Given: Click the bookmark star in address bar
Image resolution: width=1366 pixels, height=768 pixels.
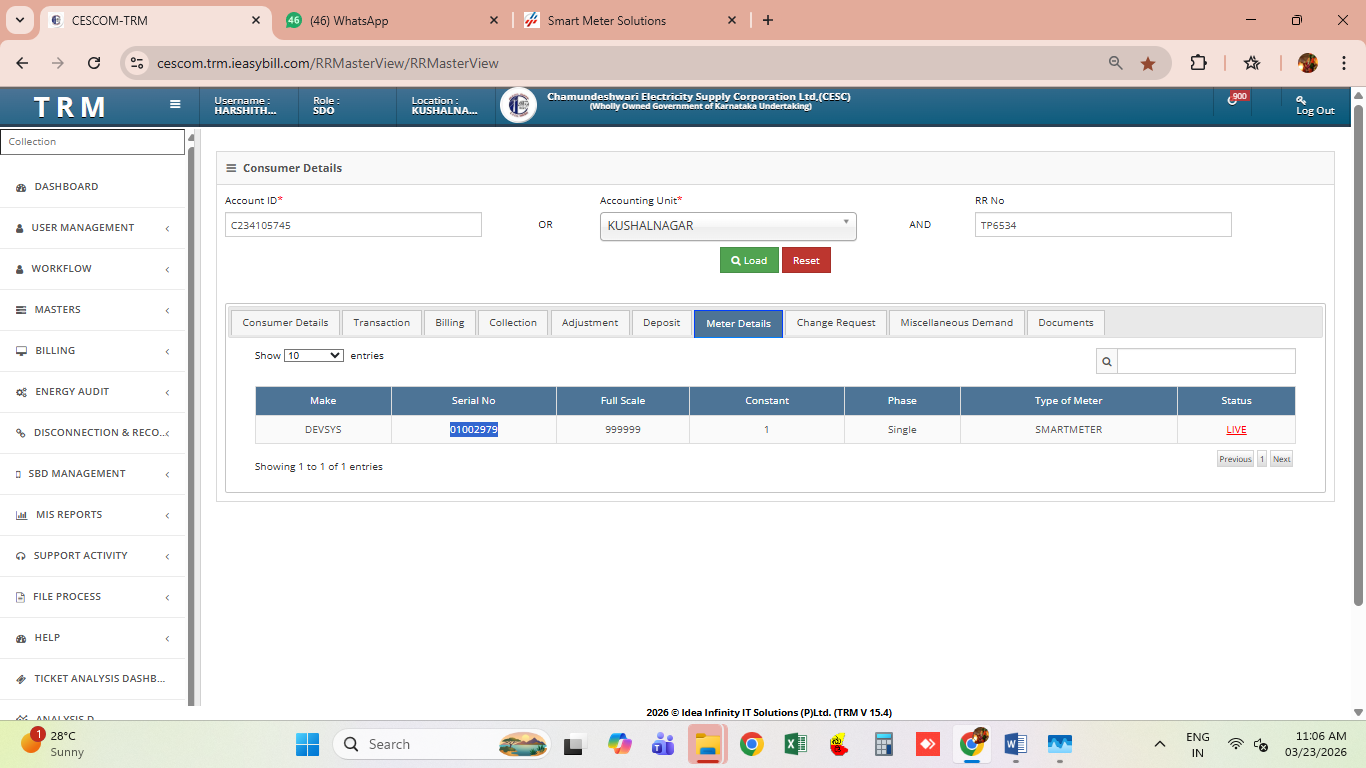Looking at the screenshot, I should pyautogui.click(x=1148, y=63).
